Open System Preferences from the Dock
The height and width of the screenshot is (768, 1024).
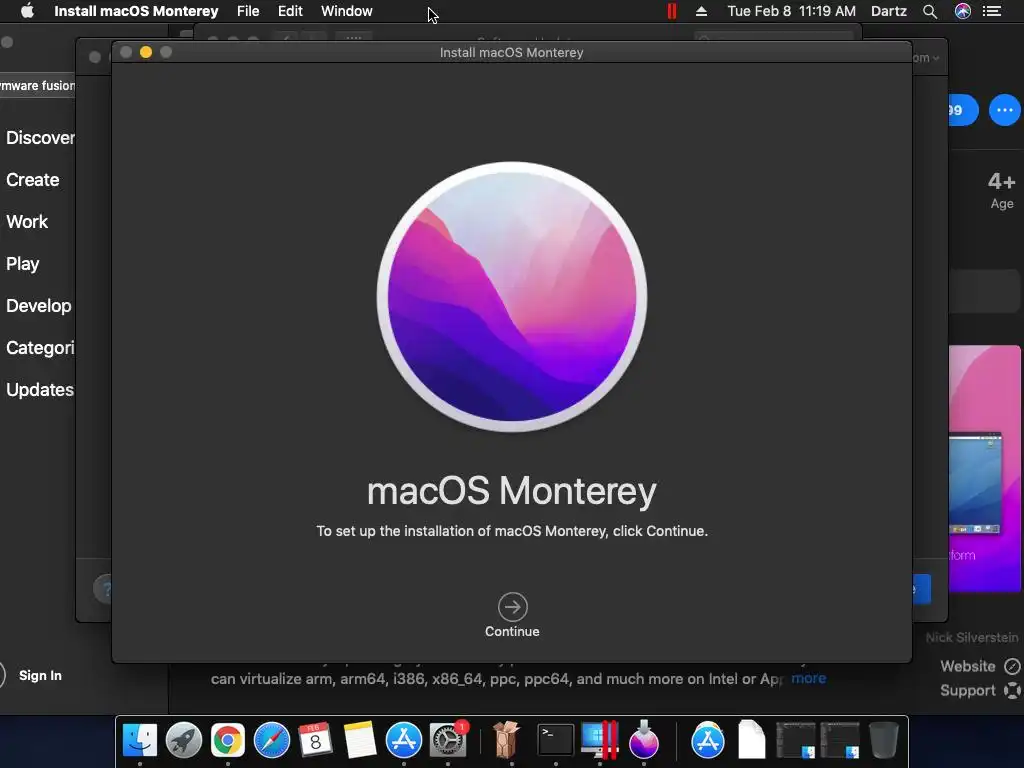point(448,740)
